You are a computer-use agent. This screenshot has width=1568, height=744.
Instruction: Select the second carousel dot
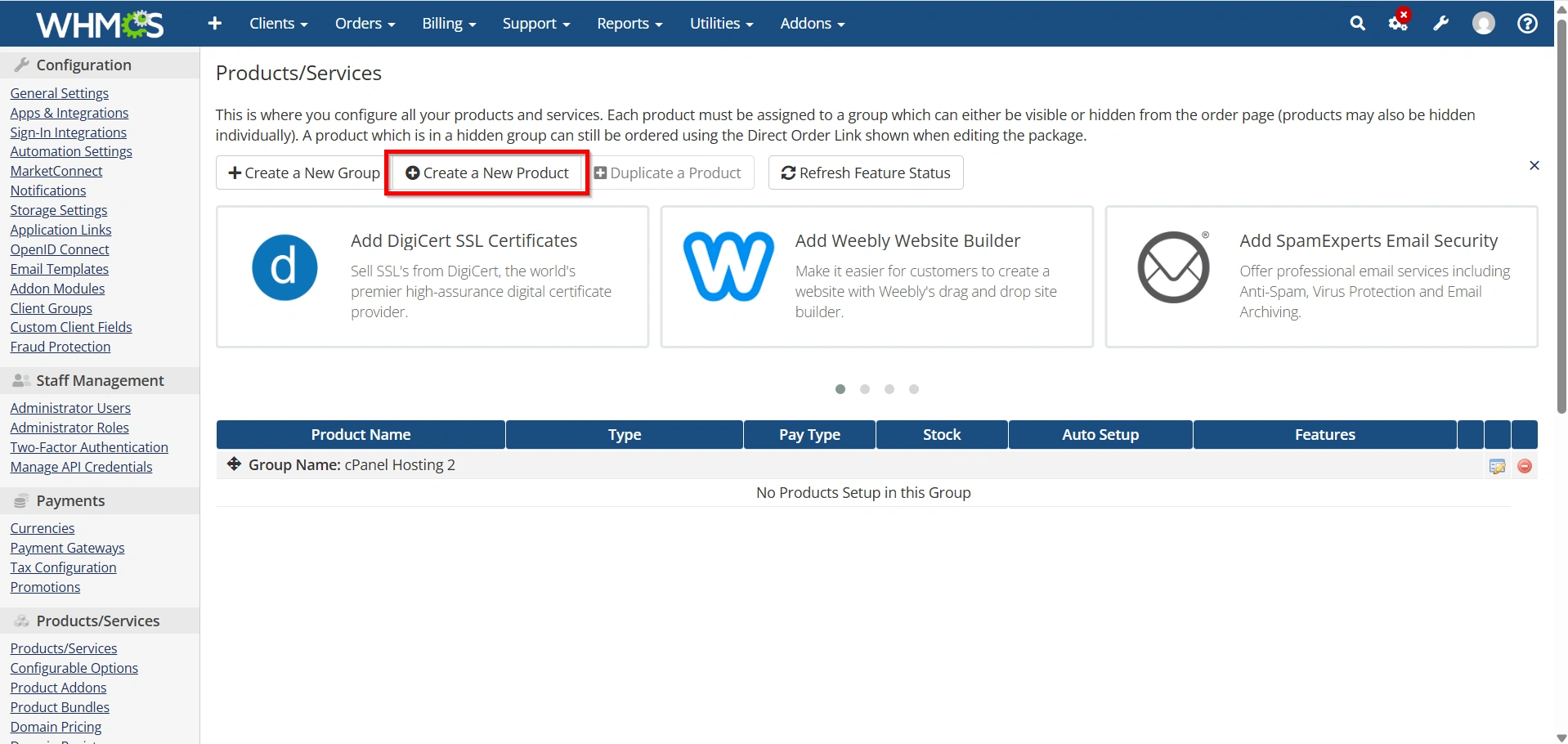pos(865,389)
